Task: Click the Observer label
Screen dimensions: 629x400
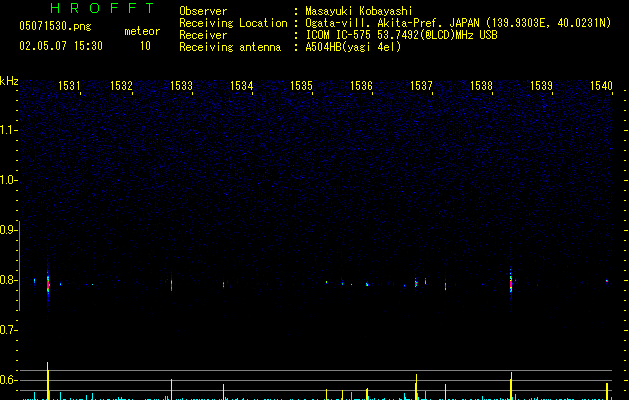Action: click(203, 11)
